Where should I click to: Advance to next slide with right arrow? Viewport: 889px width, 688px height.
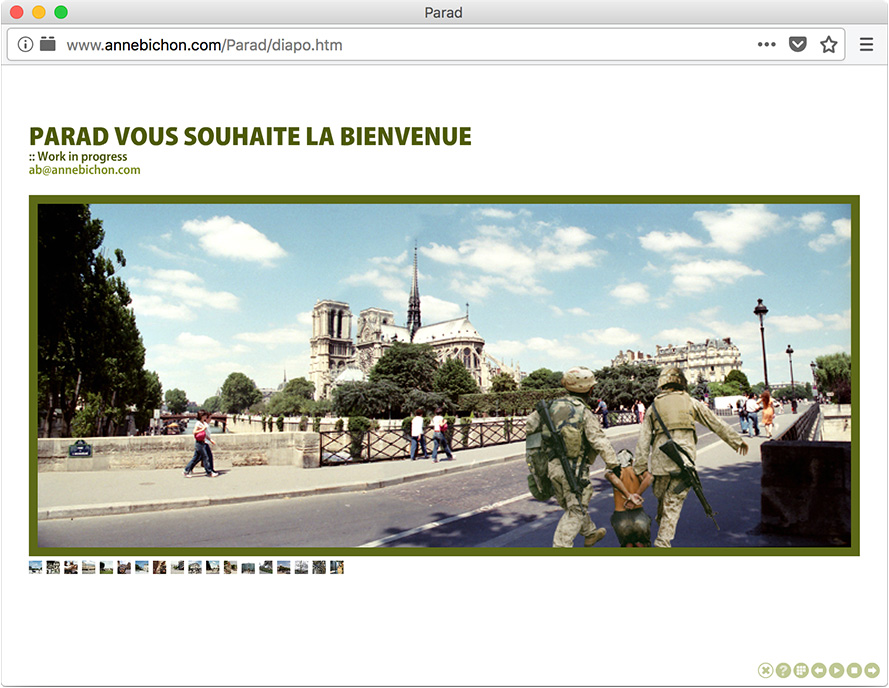click(x=872, y=670)
